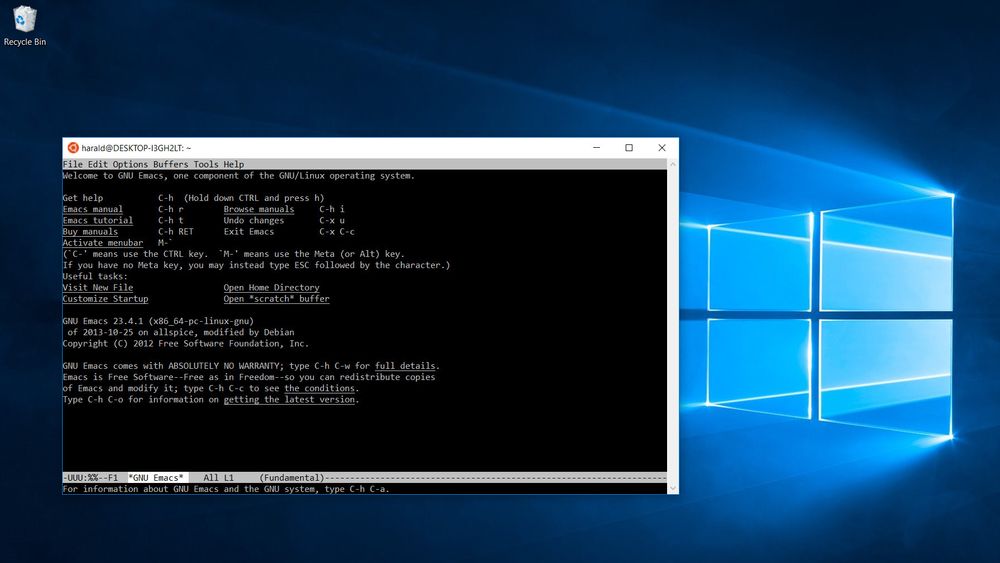1000x563 pixels.
Task: Follow the Visit New File link
Action: (98, 288)
